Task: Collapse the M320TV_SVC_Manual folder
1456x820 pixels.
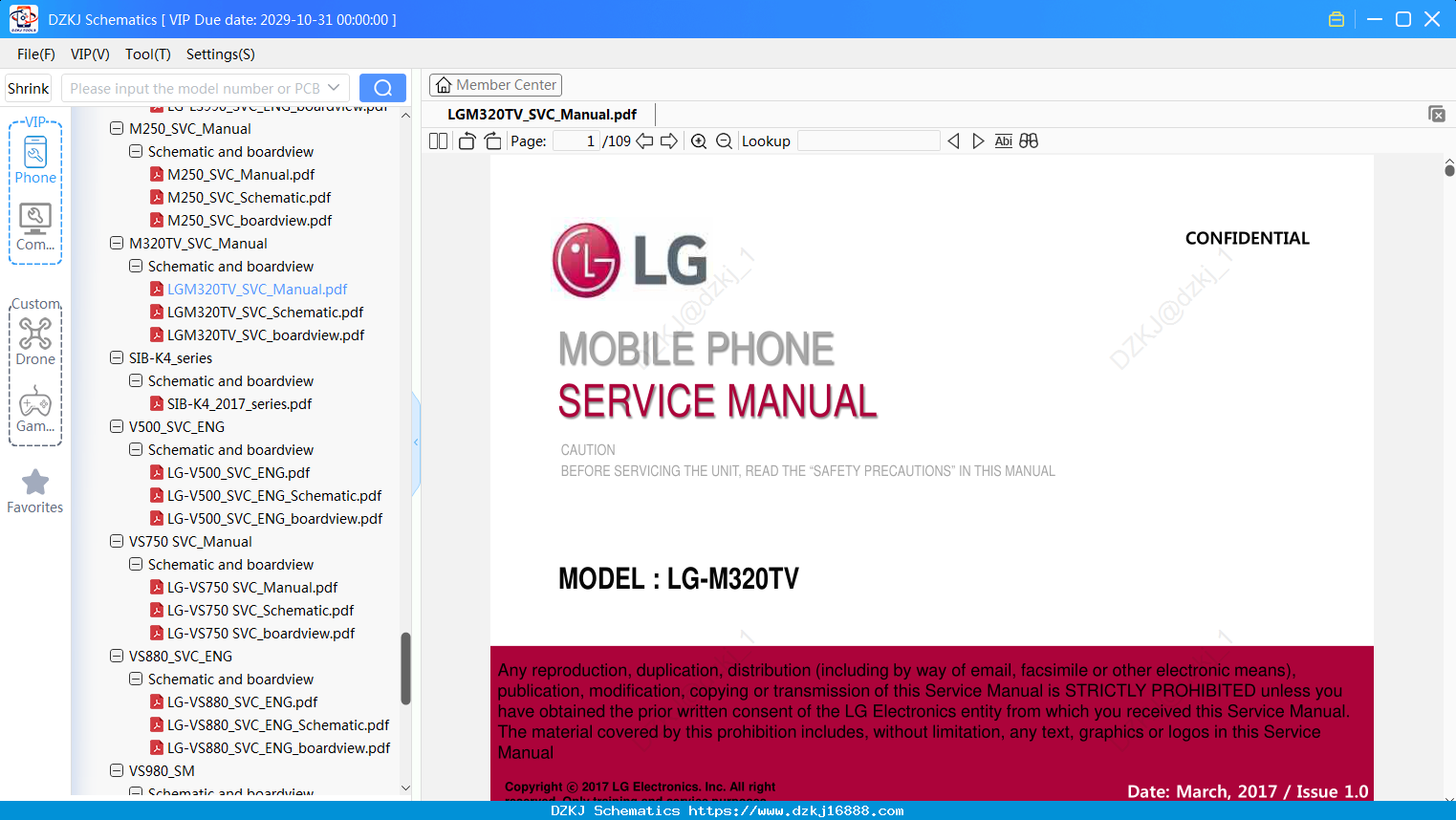Action: (117, 243)
